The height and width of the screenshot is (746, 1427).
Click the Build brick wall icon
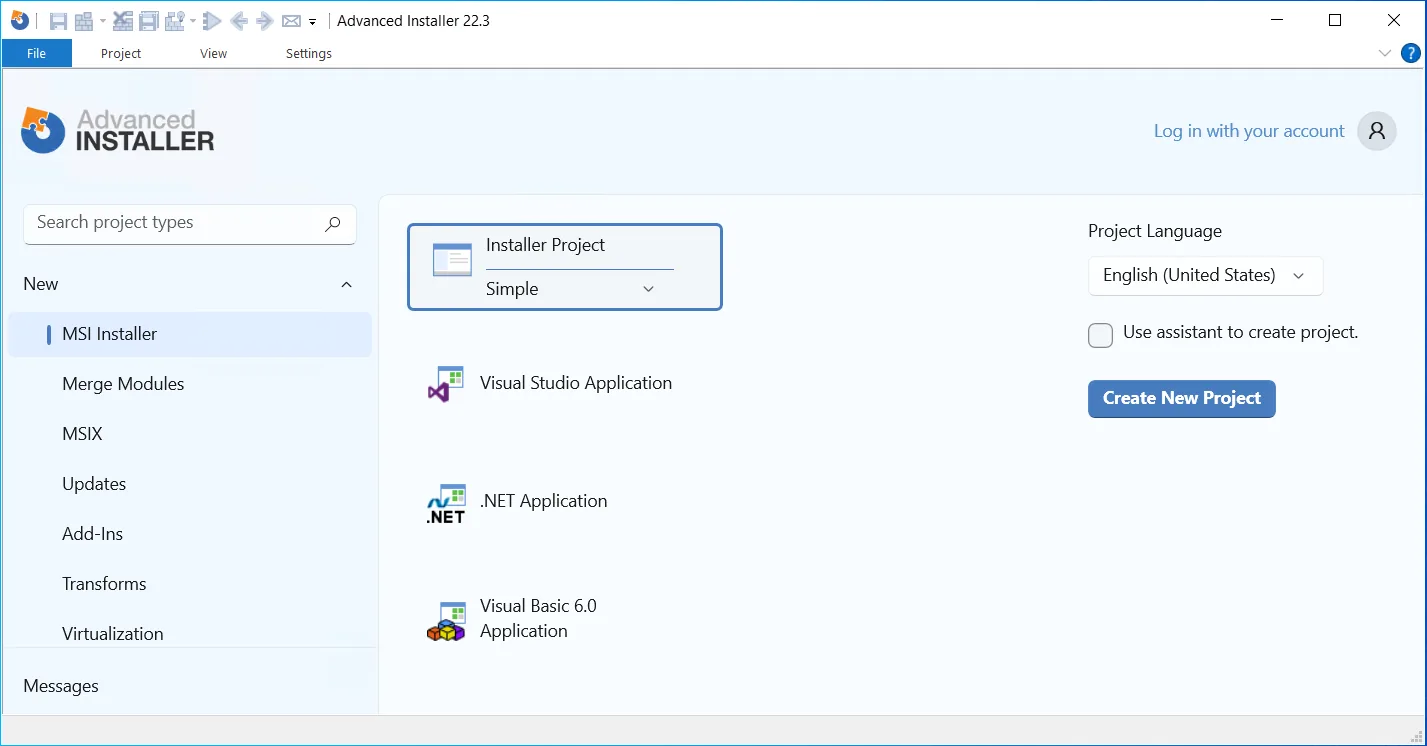[84, 21]
